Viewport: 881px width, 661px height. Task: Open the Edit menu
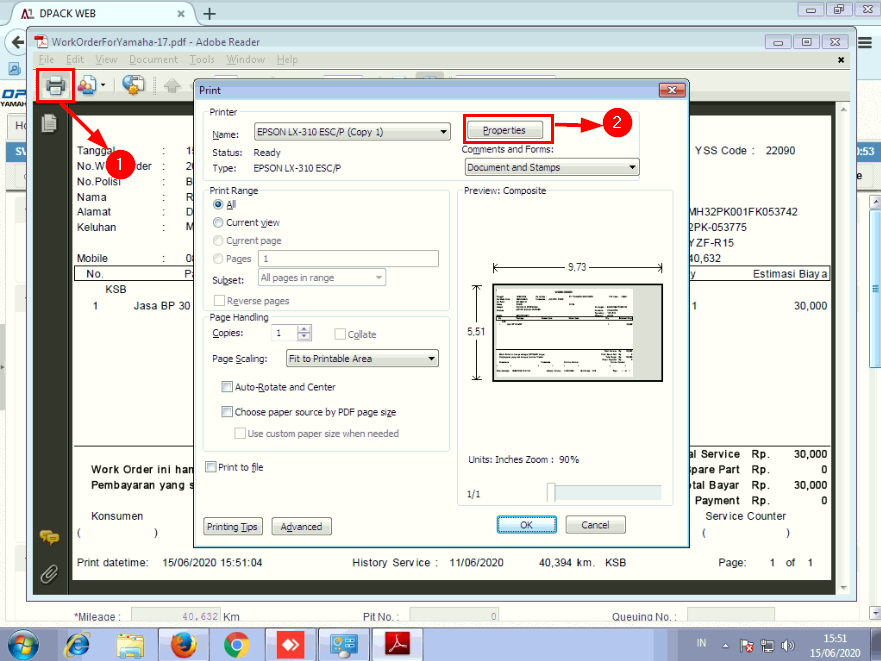(75, 60)
